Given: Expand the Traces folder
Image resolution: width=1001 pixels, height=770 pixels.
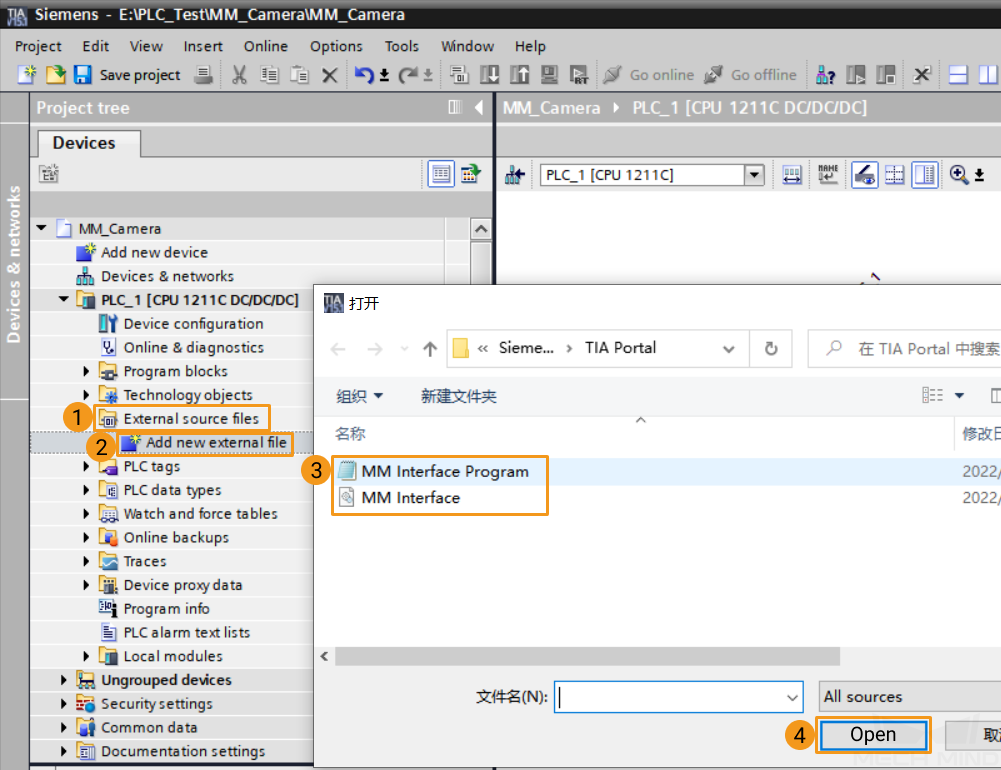Looking at the screenshot, I should click(x=86, y=561).
